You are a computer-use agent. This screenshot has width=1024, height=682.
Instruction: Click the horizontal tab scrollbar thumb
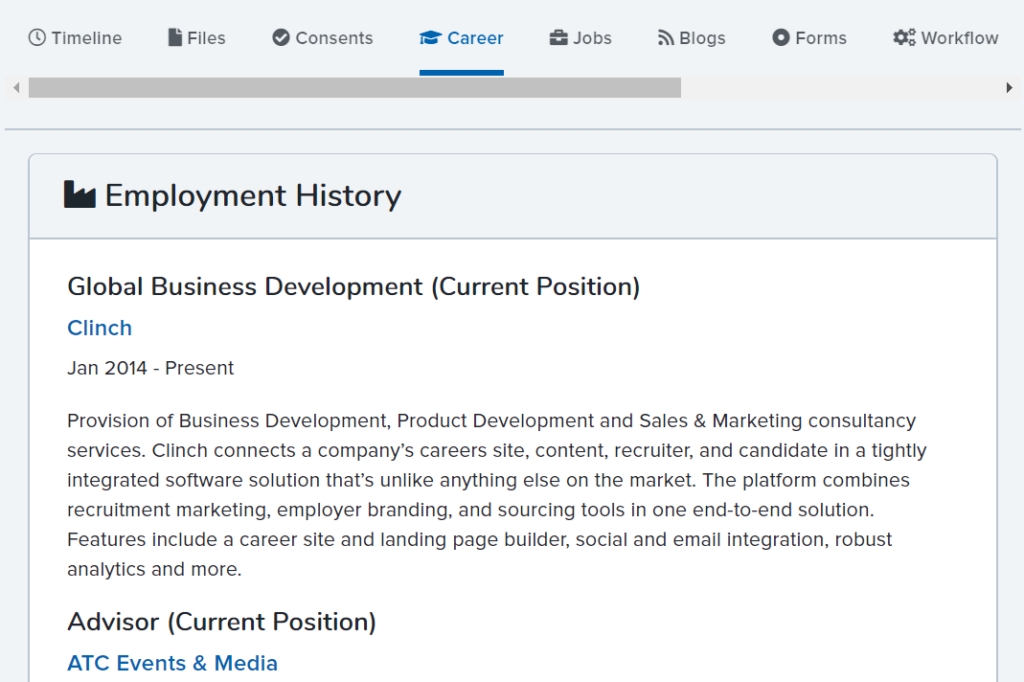click(x=355, y=88)
